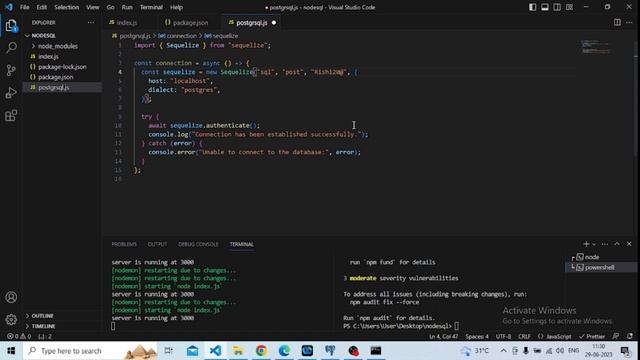This screenshot has width=640, height=360.
Task: Open the Extensions view
Action: [x=11, y=116]
